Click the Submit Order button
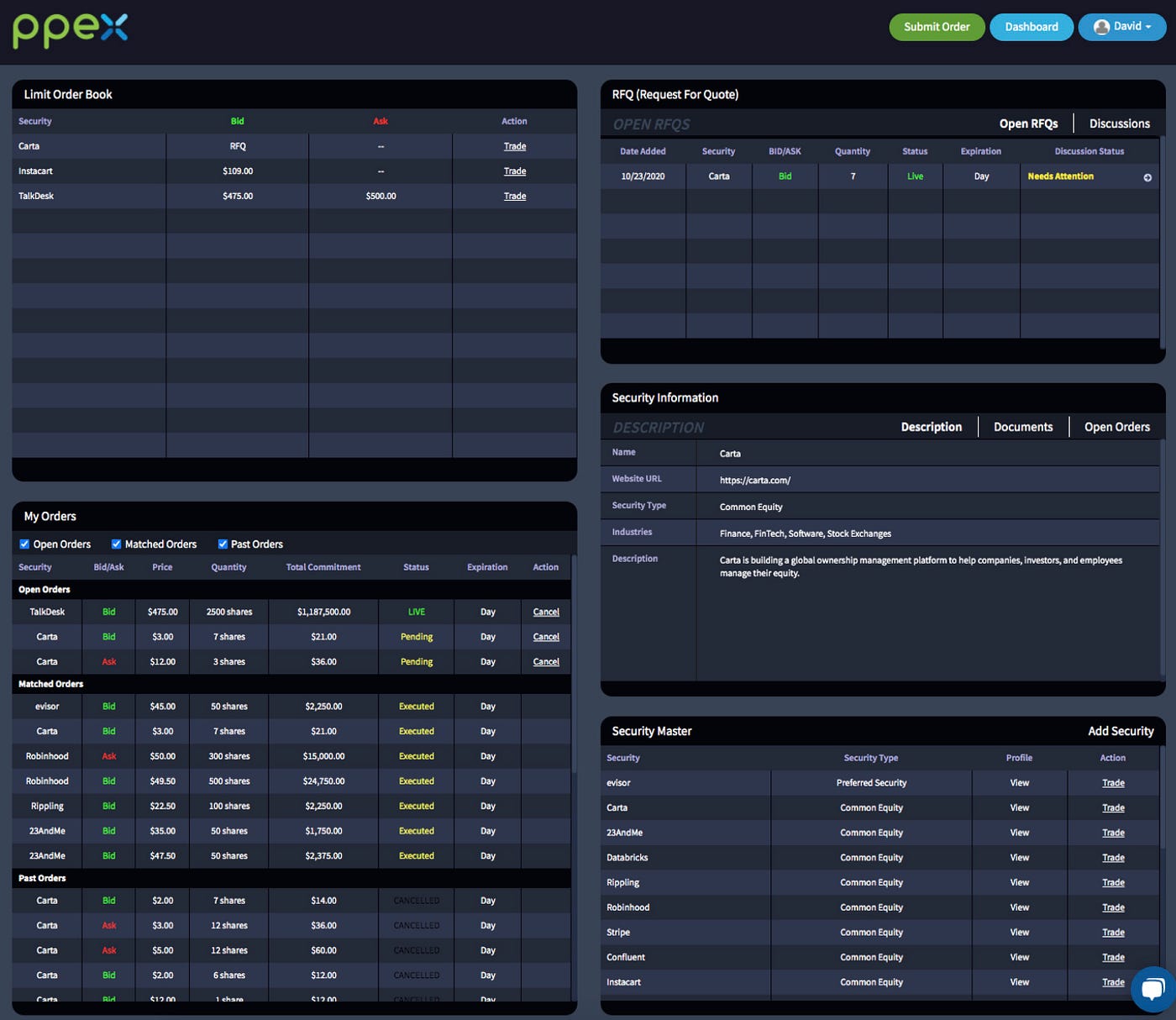 pyautogui.click(x=937, y=27)
